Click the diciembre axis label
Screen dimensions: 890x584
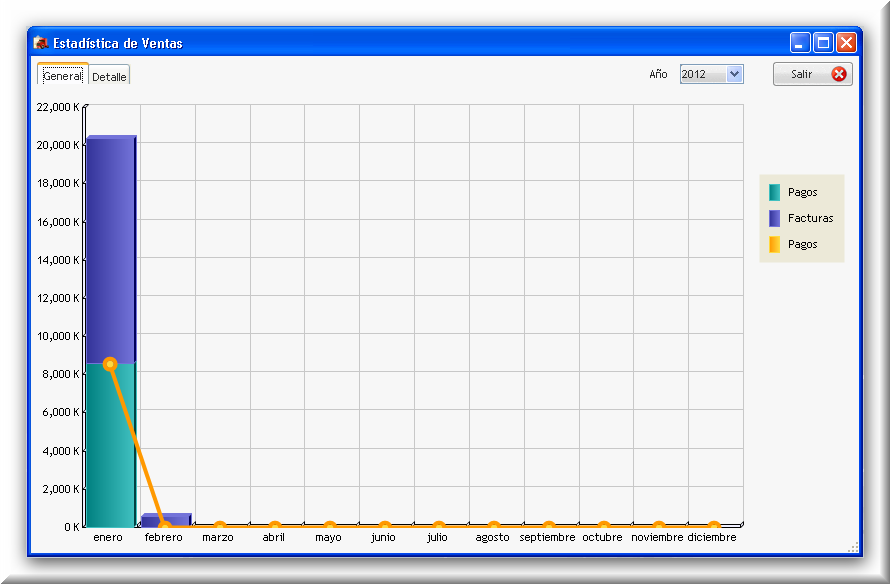[x=712, y=537]
